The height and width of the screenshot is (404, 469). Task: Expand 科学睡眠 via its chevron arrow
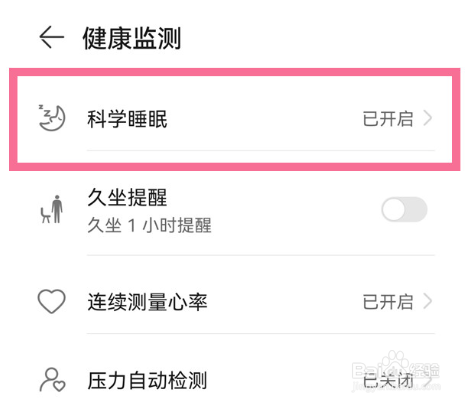(428, 118)
